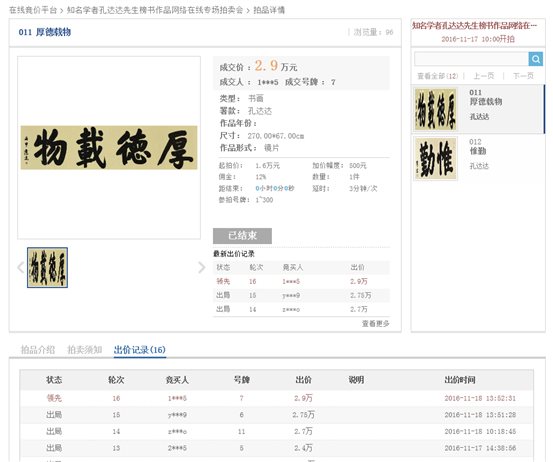Click round 15 row in latest bids
This screenshot has width=553, height=462.
click(x=302, y=295)
